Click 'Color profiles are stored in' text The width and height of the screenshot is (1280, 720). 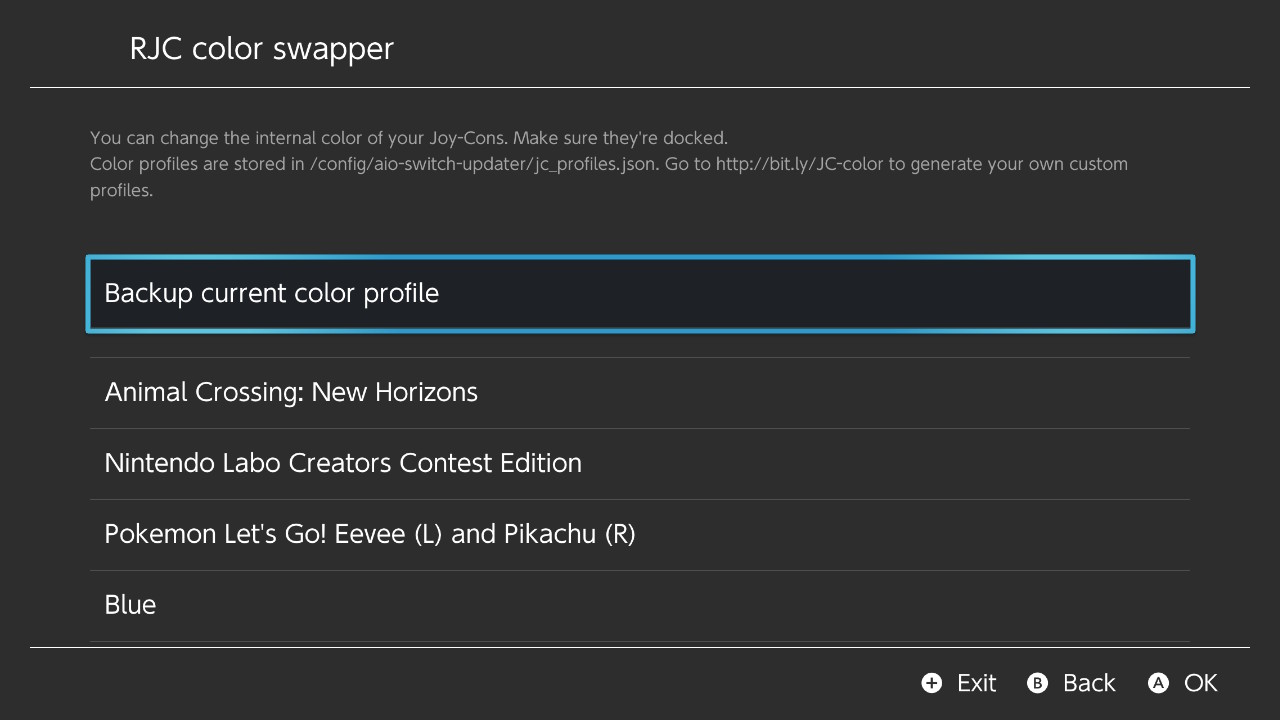click(x=197, y=164)
